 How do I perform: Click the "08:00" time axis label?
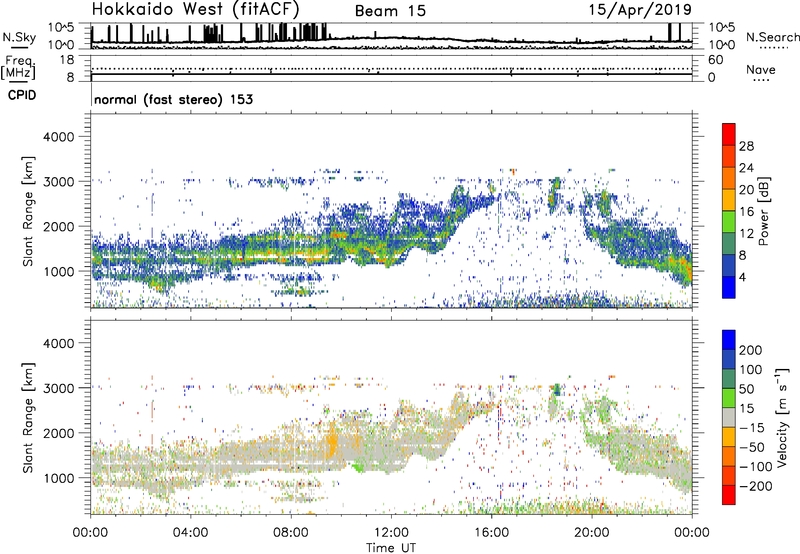coord(291,533)
